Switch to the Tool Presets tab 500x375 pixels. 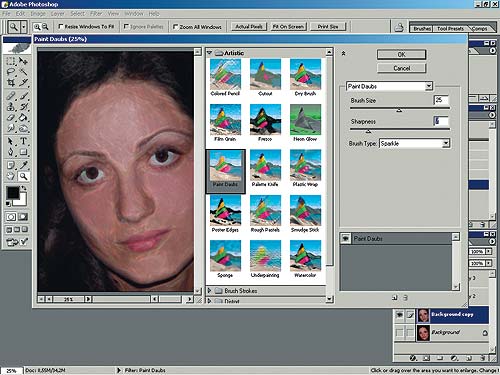450,28
